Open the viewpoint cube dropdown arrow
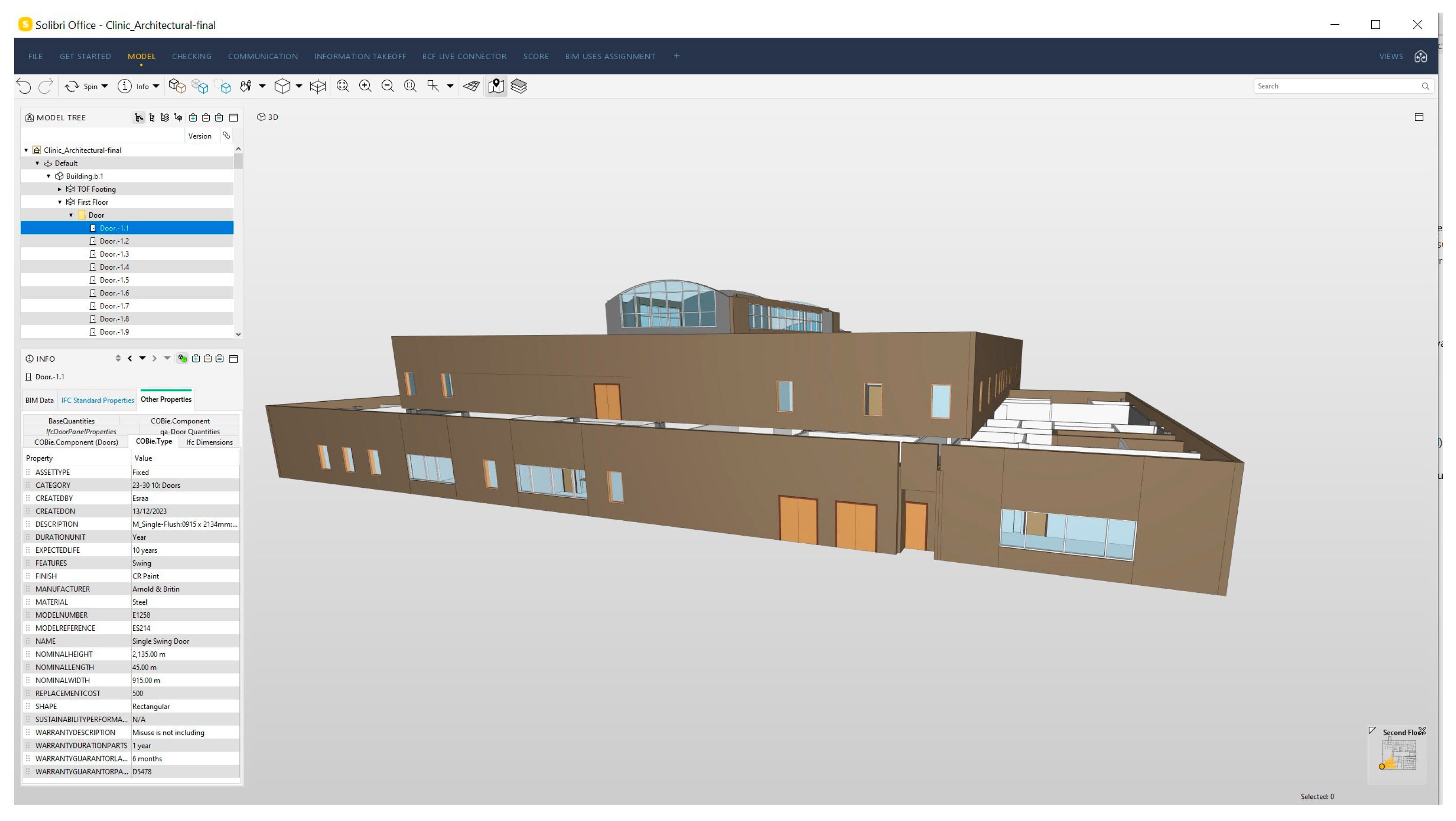Image resolution: width=1456 pixels, height=821 pixels. coord(299,87)
